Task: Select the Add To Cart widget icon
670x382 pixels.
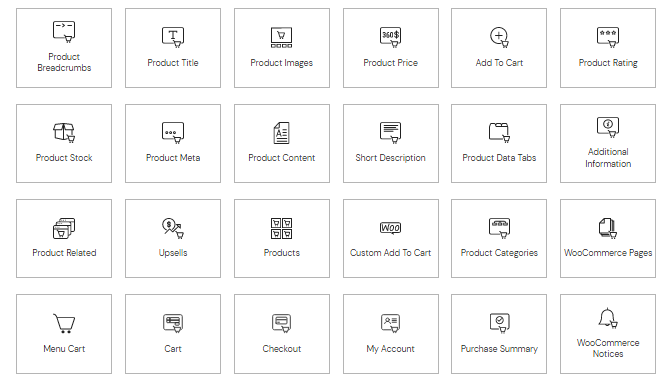Action: [x=499, y=37]
